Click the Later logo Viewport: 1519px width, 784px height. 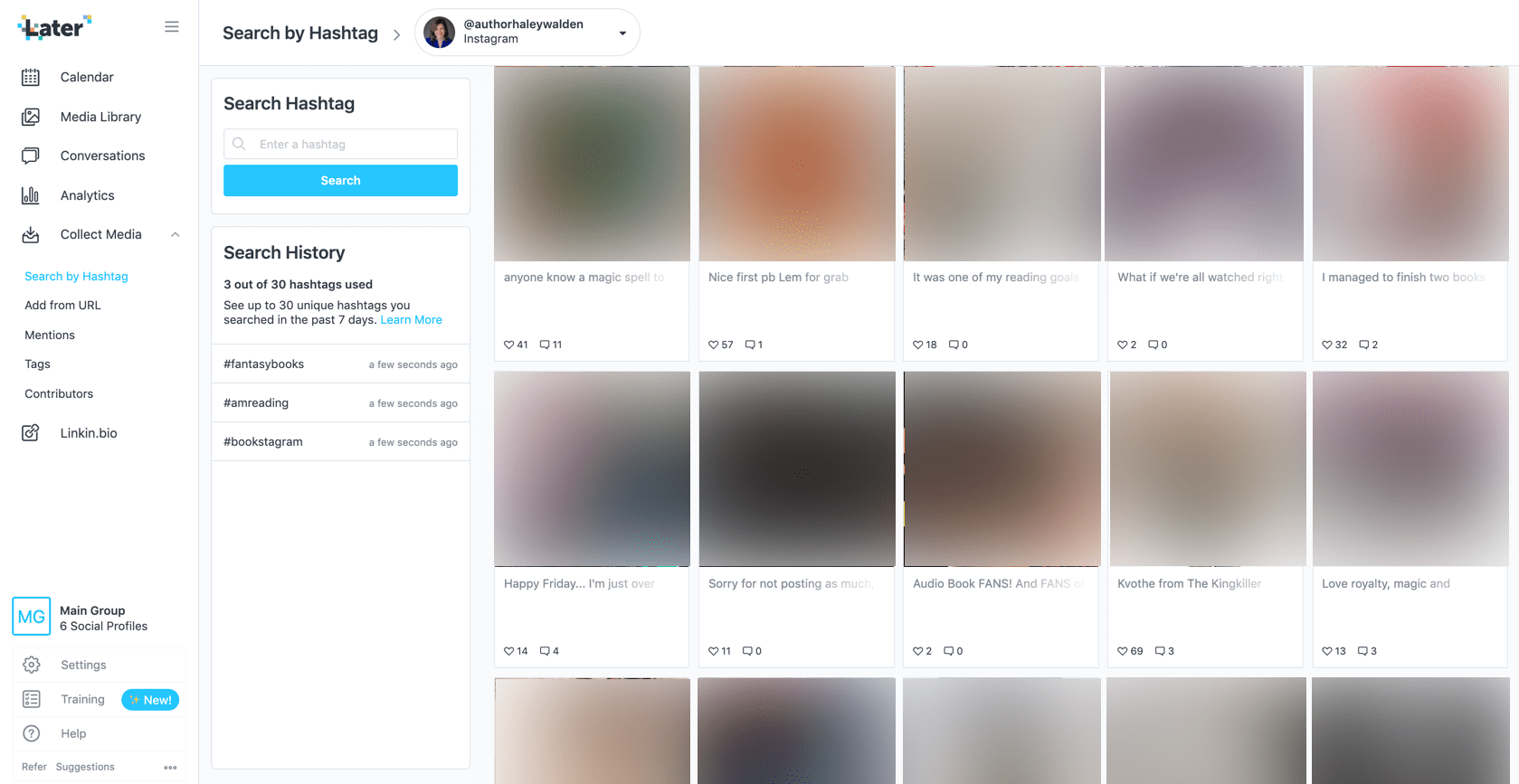click(55, 27)
